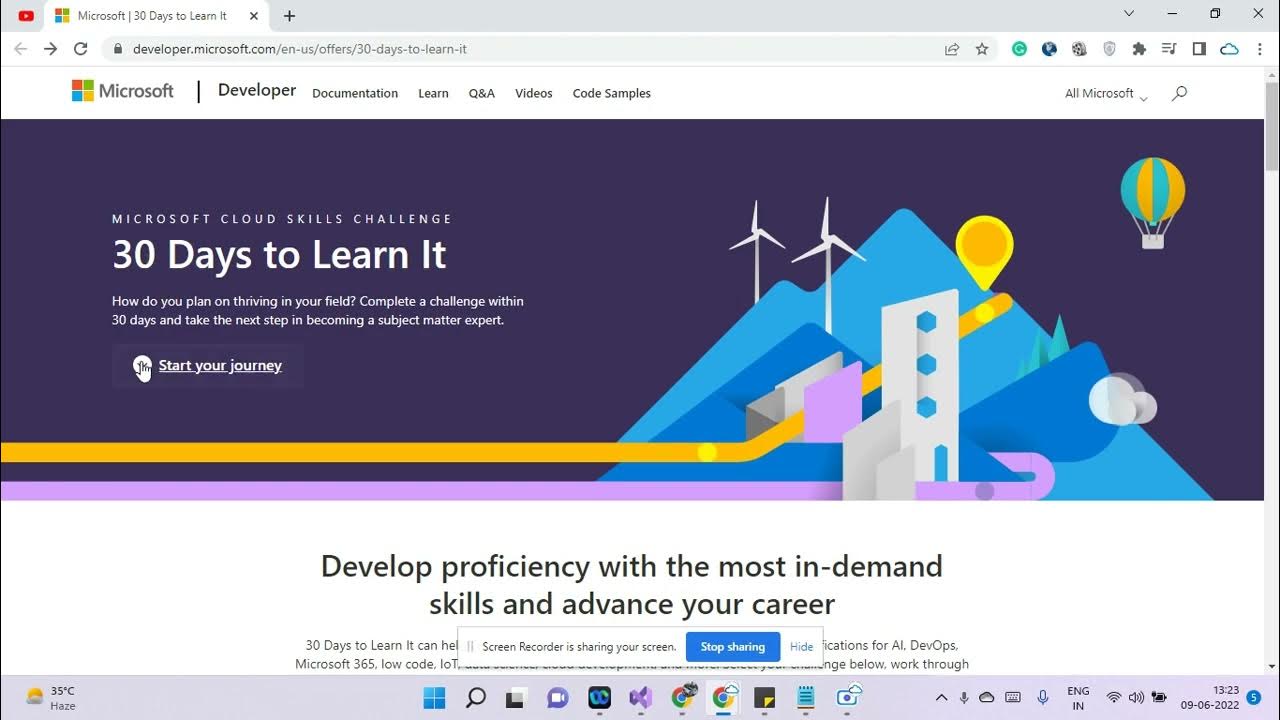Share this page via share icon
Screen dimensions: 1280x720
click(x=952, y=49)
